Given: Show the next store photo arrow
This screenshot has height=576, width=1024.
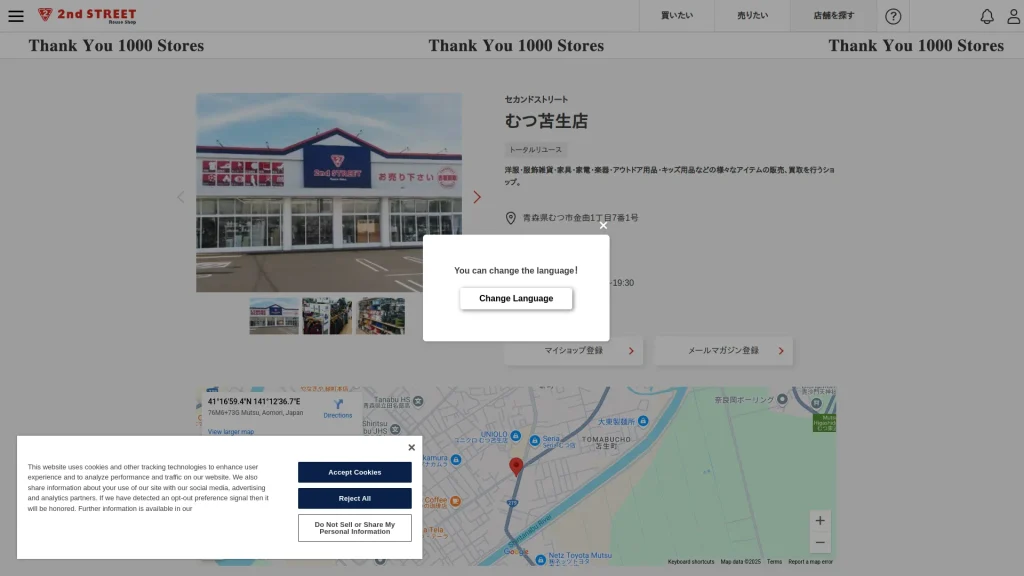Looking at the screenshot, I should click(x=477, y=197).
